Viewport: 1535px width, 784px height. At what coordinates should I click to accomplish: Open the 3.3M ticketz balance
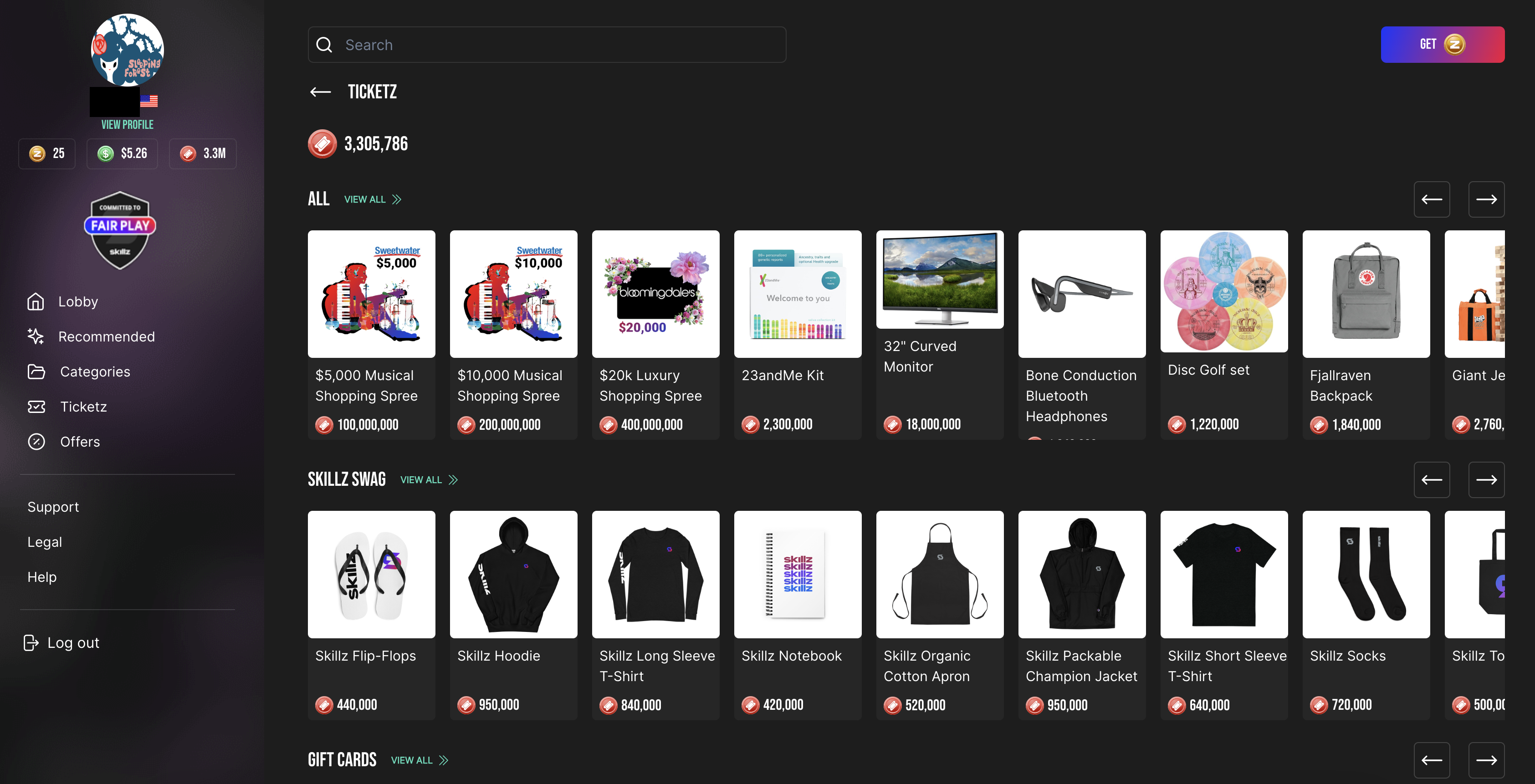tap(203, 154)
